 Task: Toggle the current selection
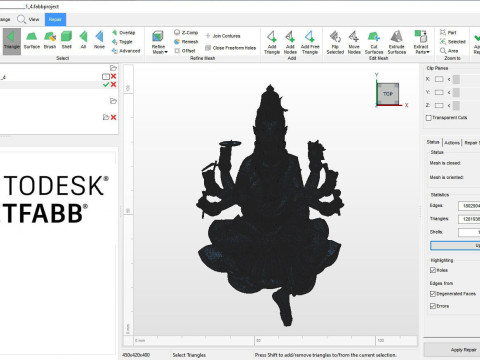click(x=122, y=42)
